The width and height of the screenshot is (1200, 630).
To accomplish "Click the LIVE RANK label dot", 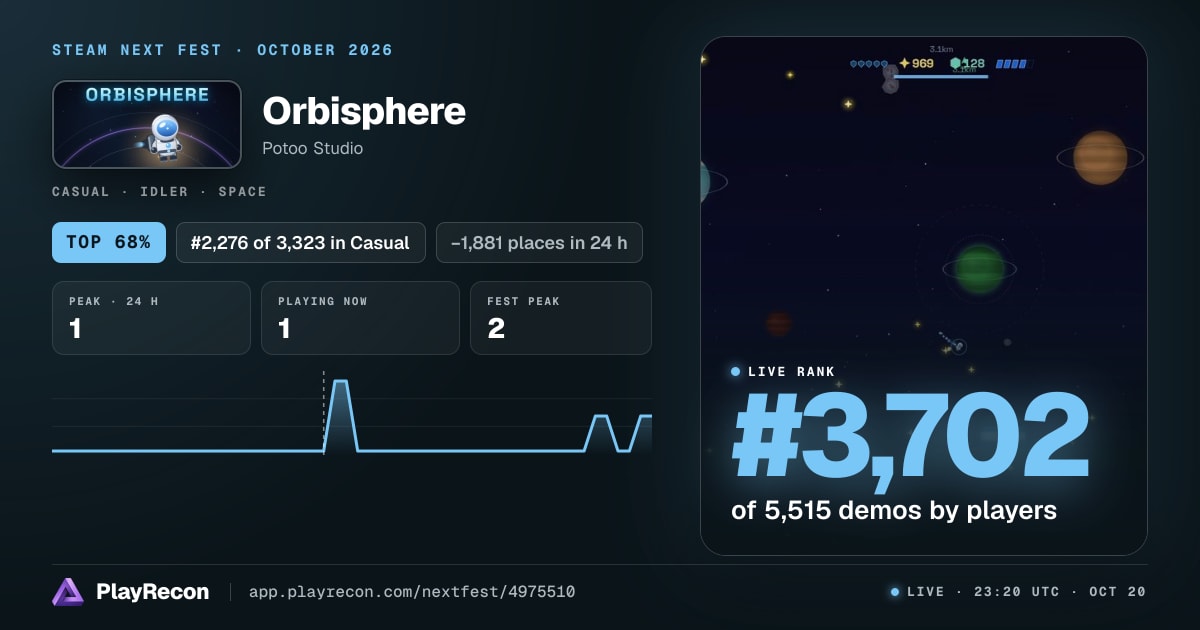I will [736, 371].
